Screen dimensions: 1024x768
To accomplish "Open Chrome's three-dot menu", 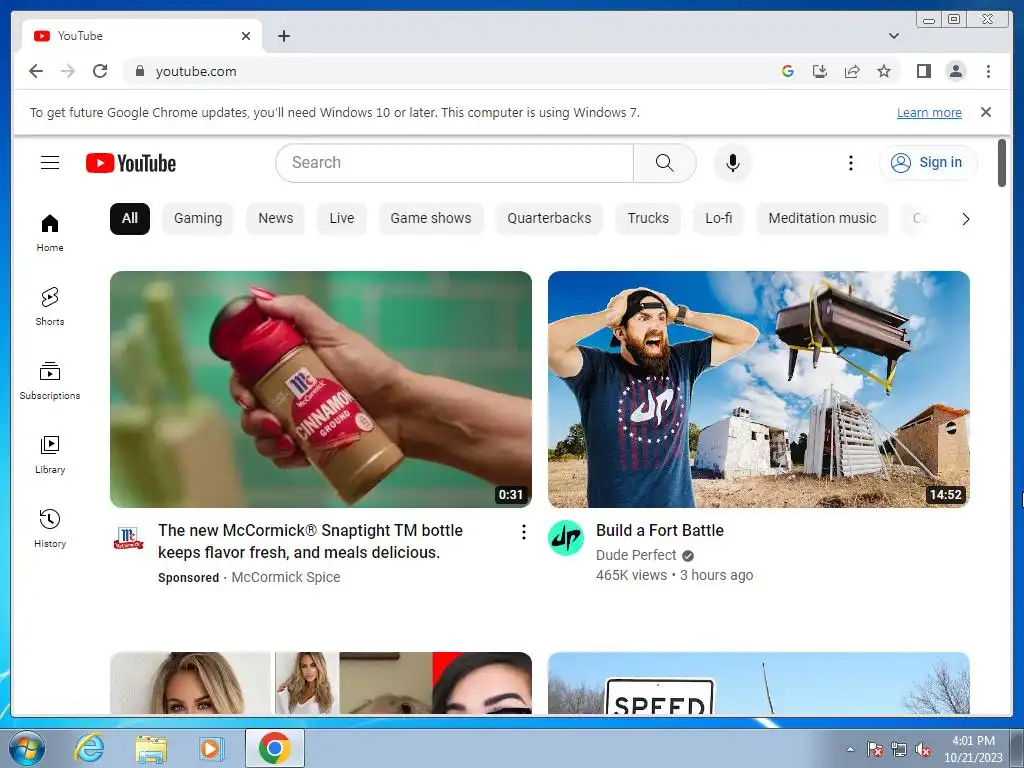I will 988,71.
